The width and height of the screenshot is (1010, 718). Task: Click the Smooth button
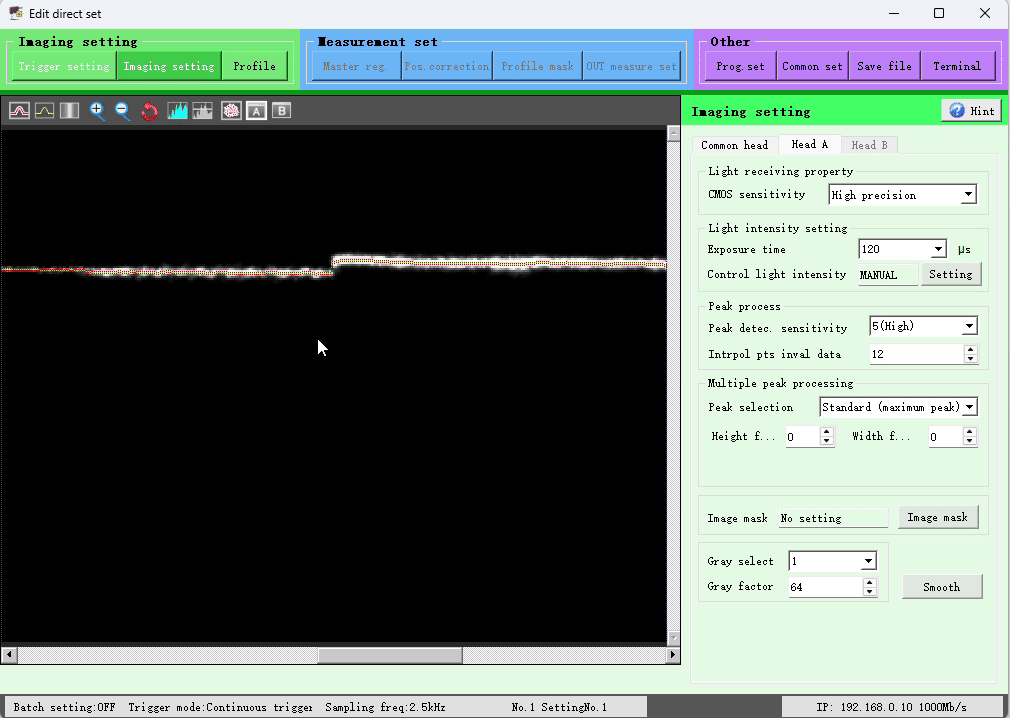(x=942, y=587)
